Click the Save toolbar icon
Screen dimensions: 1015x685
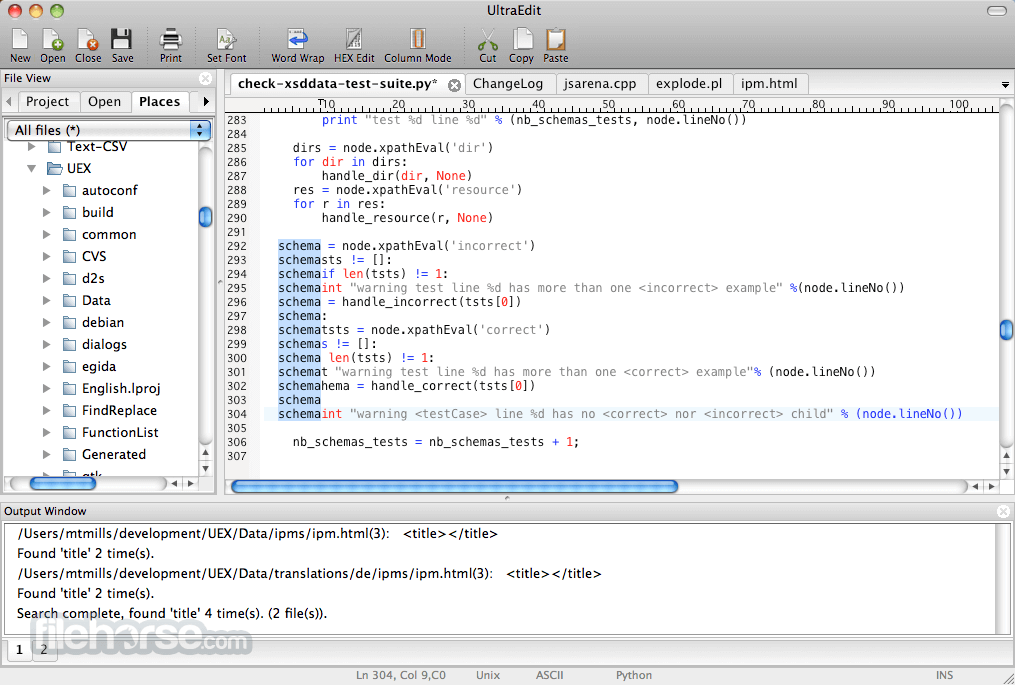tap(122, 45)
